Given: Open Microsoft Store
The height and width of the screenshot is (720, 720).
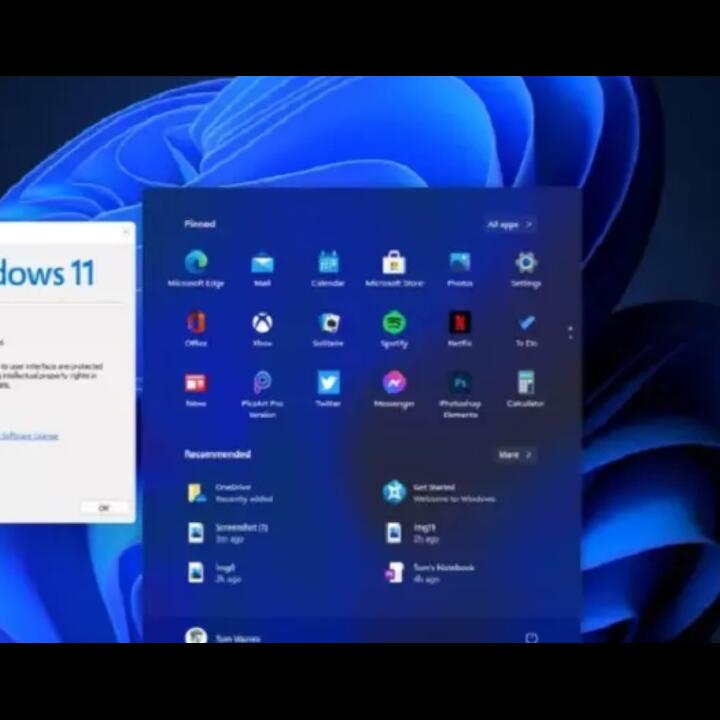Looking at the screenshot, I should 394,269.
